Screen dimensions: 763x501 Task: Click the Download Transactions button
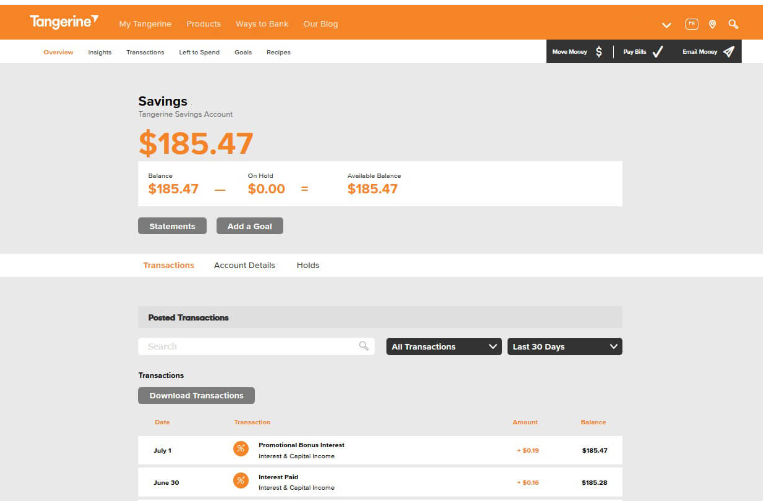coord(196,395)
